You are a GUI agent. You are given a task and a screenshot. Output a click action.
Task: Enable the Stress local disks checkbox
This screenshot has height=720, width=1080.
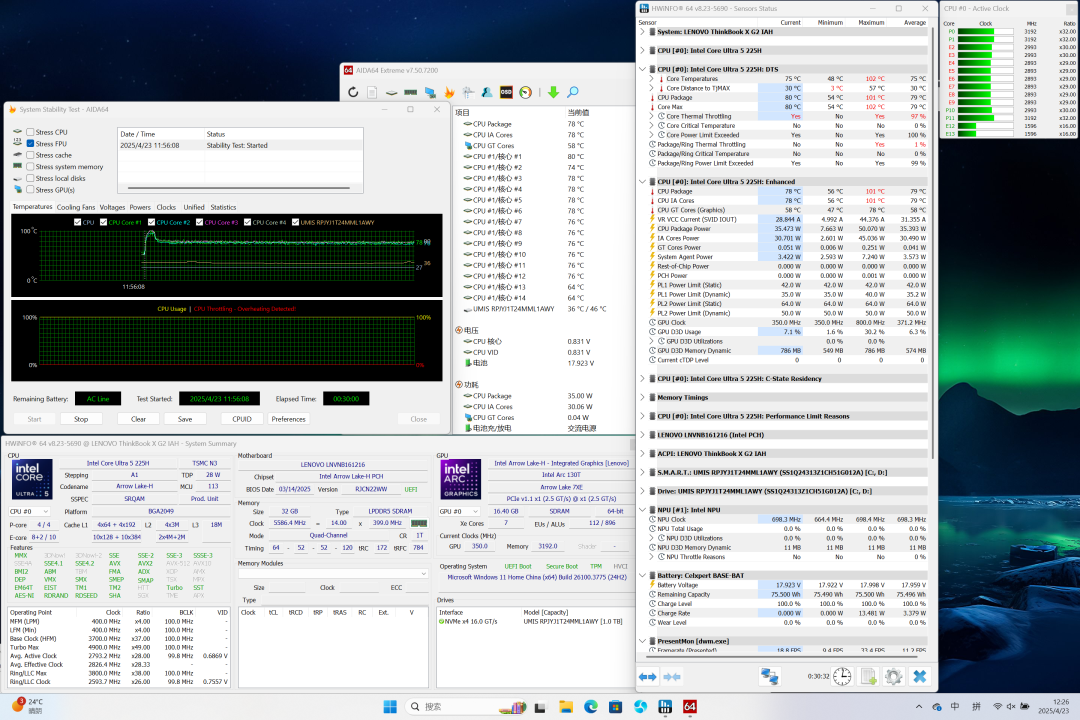click(30, 178)
